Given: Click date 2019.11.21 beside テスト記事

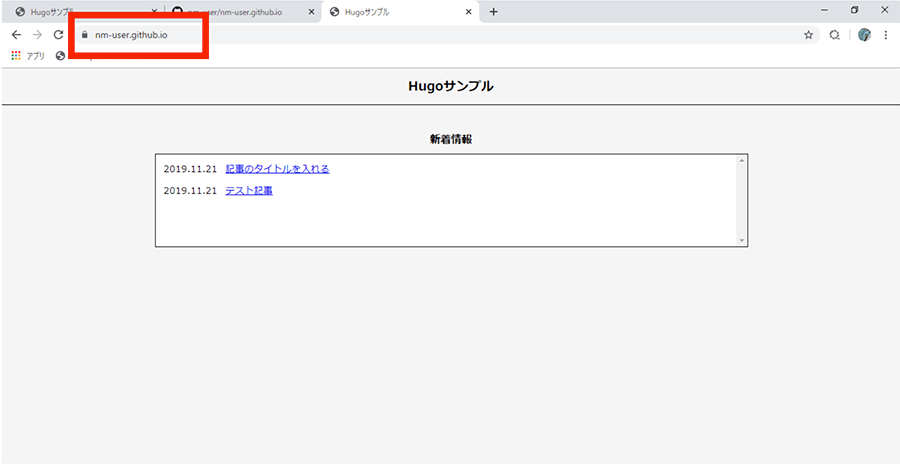Looking at the screenshot, I should 191,191.
